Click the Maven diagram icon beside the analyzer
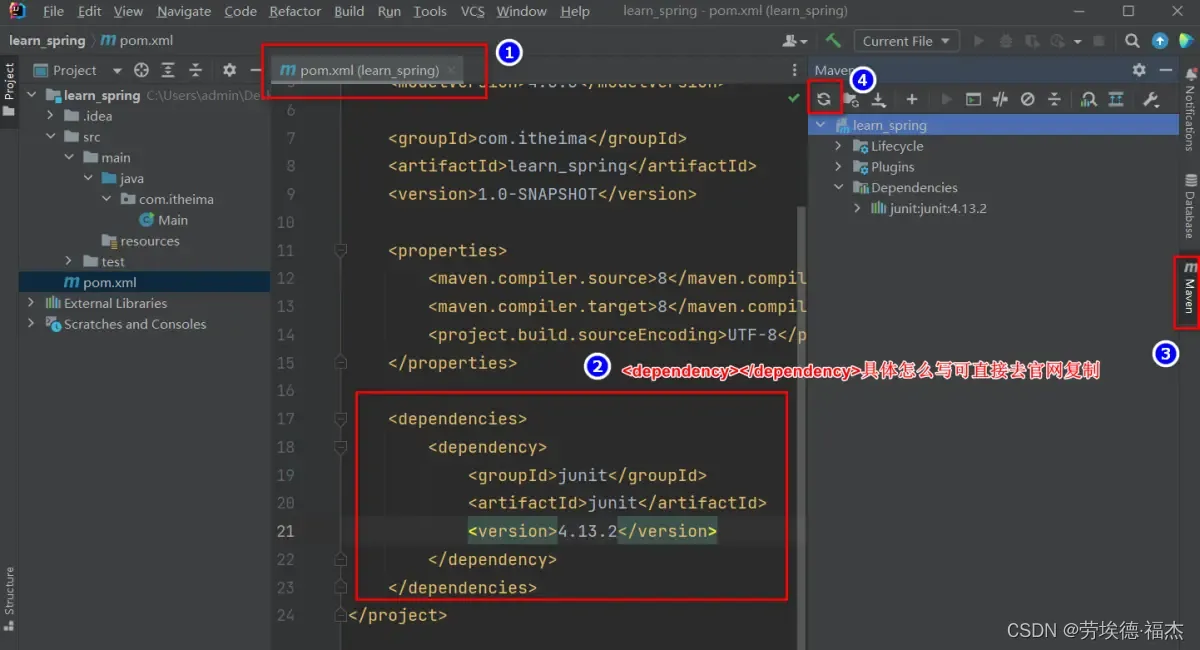 [x=1116, y=99]
